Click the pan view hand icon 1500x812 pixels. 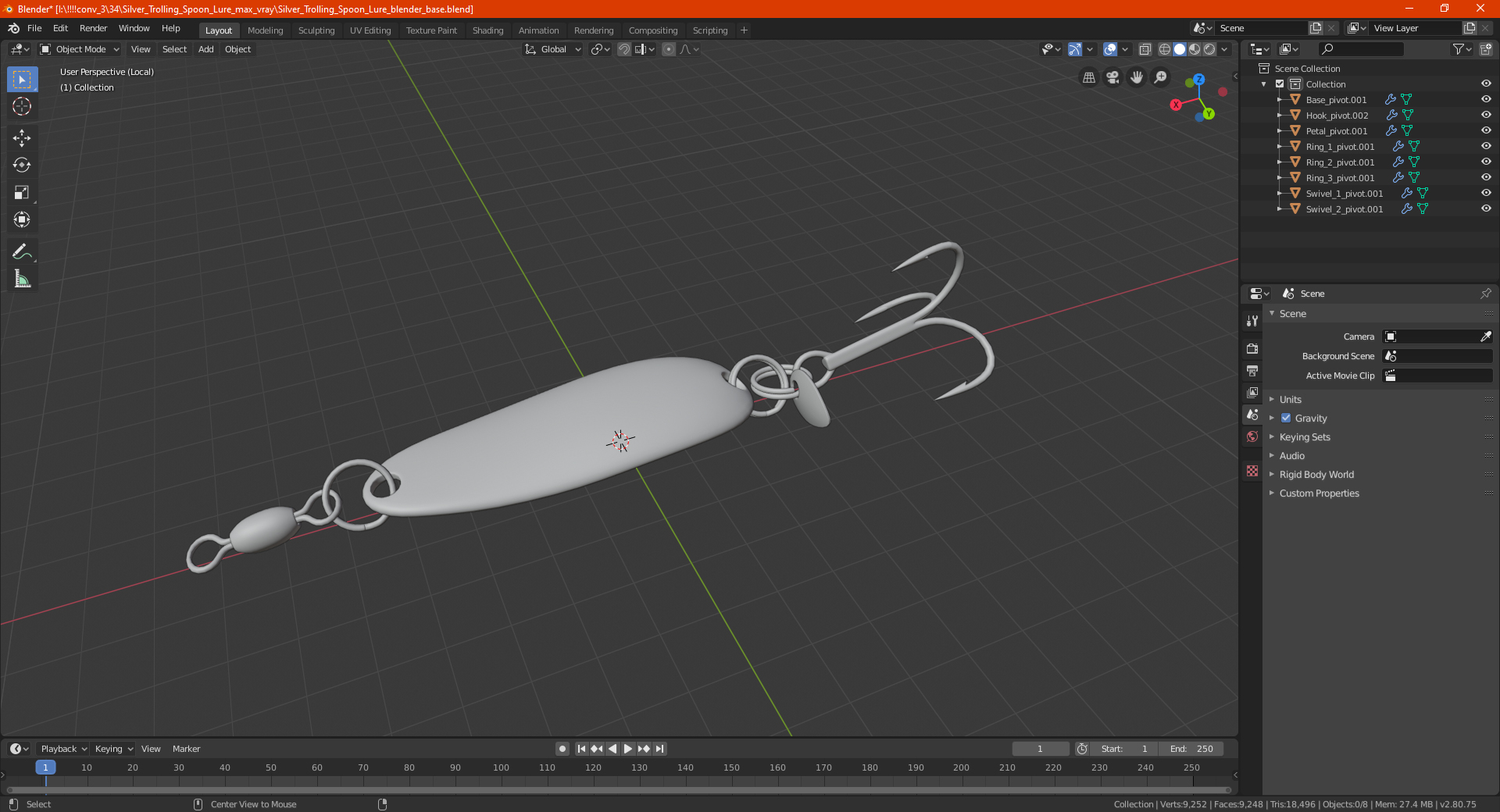tap(1137, 77)
